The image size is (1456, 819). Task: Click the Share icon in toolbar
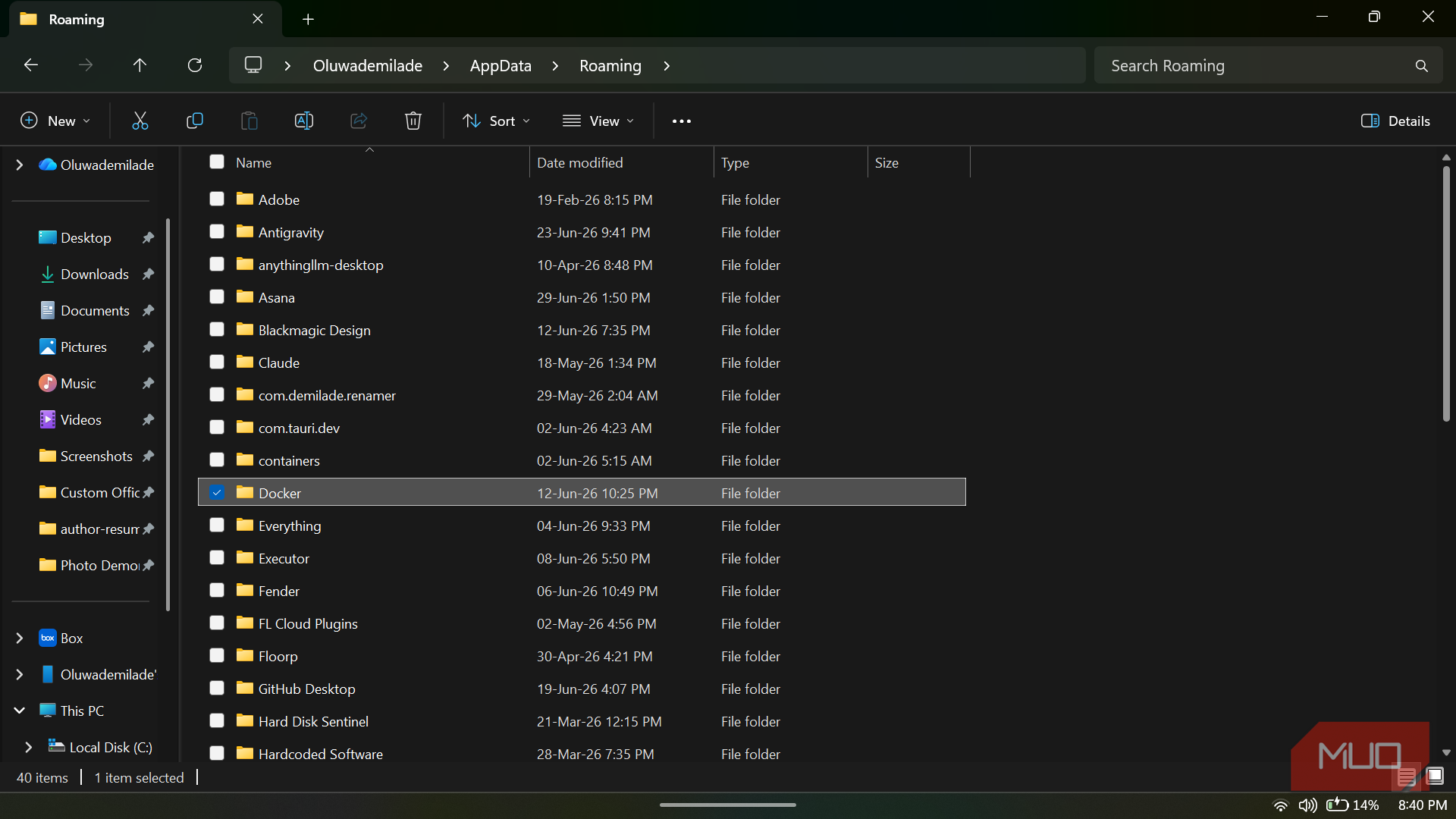(x=359, y=121)
